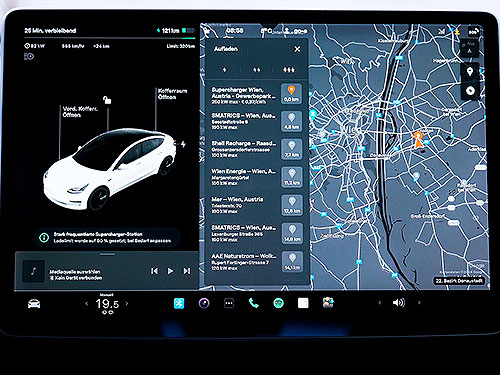Open the white square app in the dock
The height and width of the screenshot is (375, 500).
[303, 303]
